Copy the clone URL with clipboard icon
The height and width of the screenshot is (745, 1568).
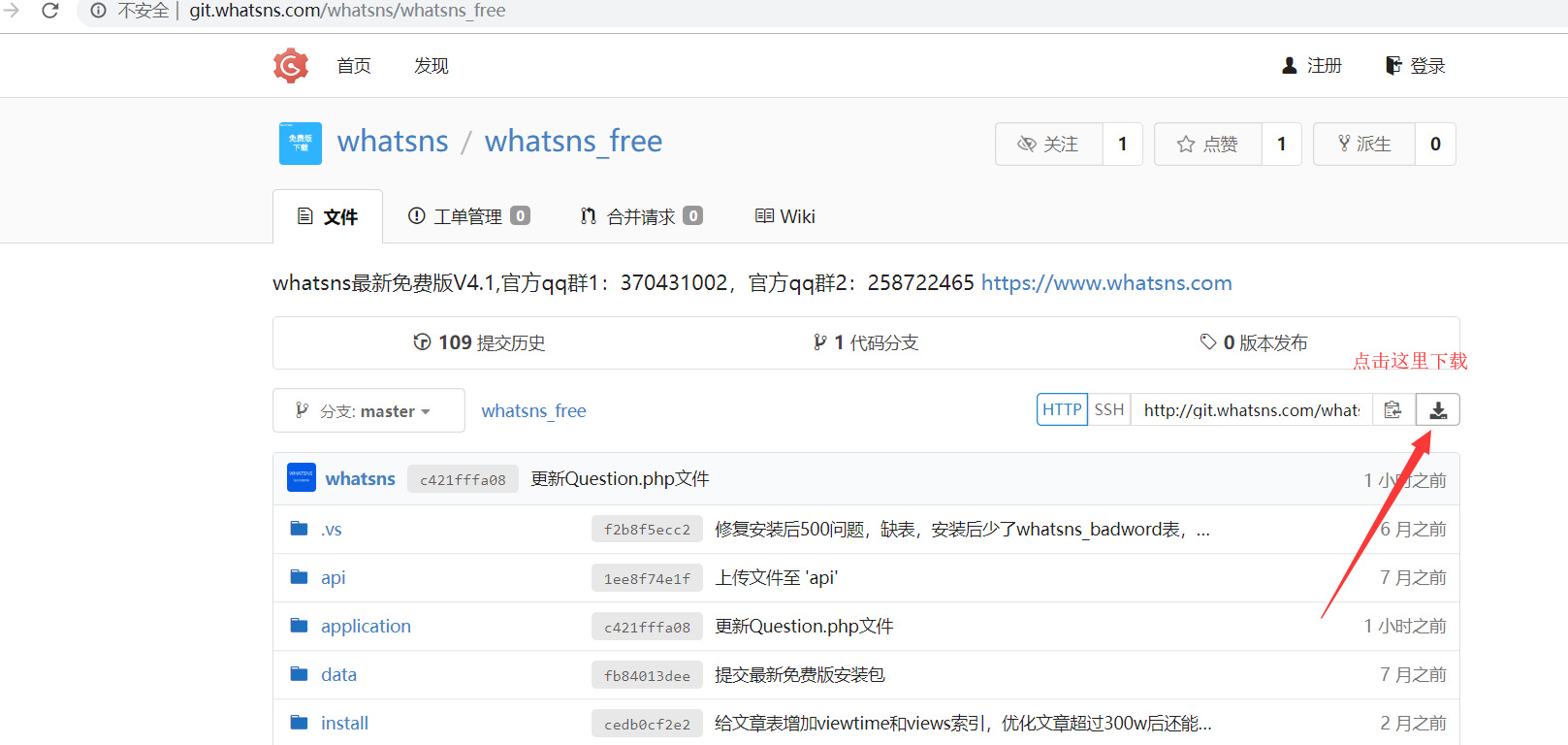tap(1393, 410)
